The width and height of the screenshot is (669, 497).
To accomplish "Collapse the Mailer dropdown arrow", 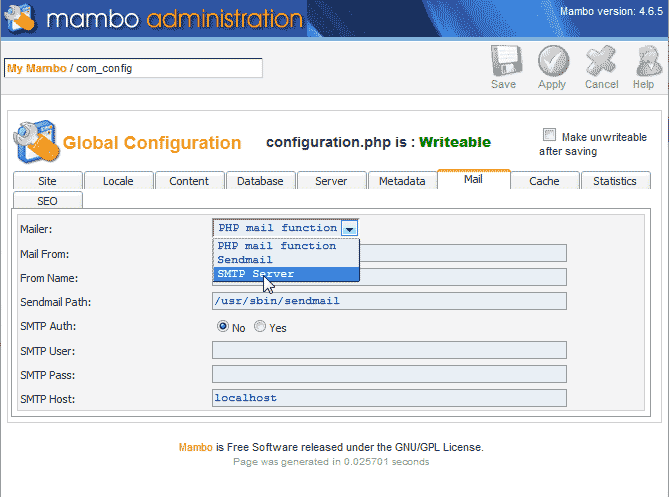I will click(x=349, y=228).
